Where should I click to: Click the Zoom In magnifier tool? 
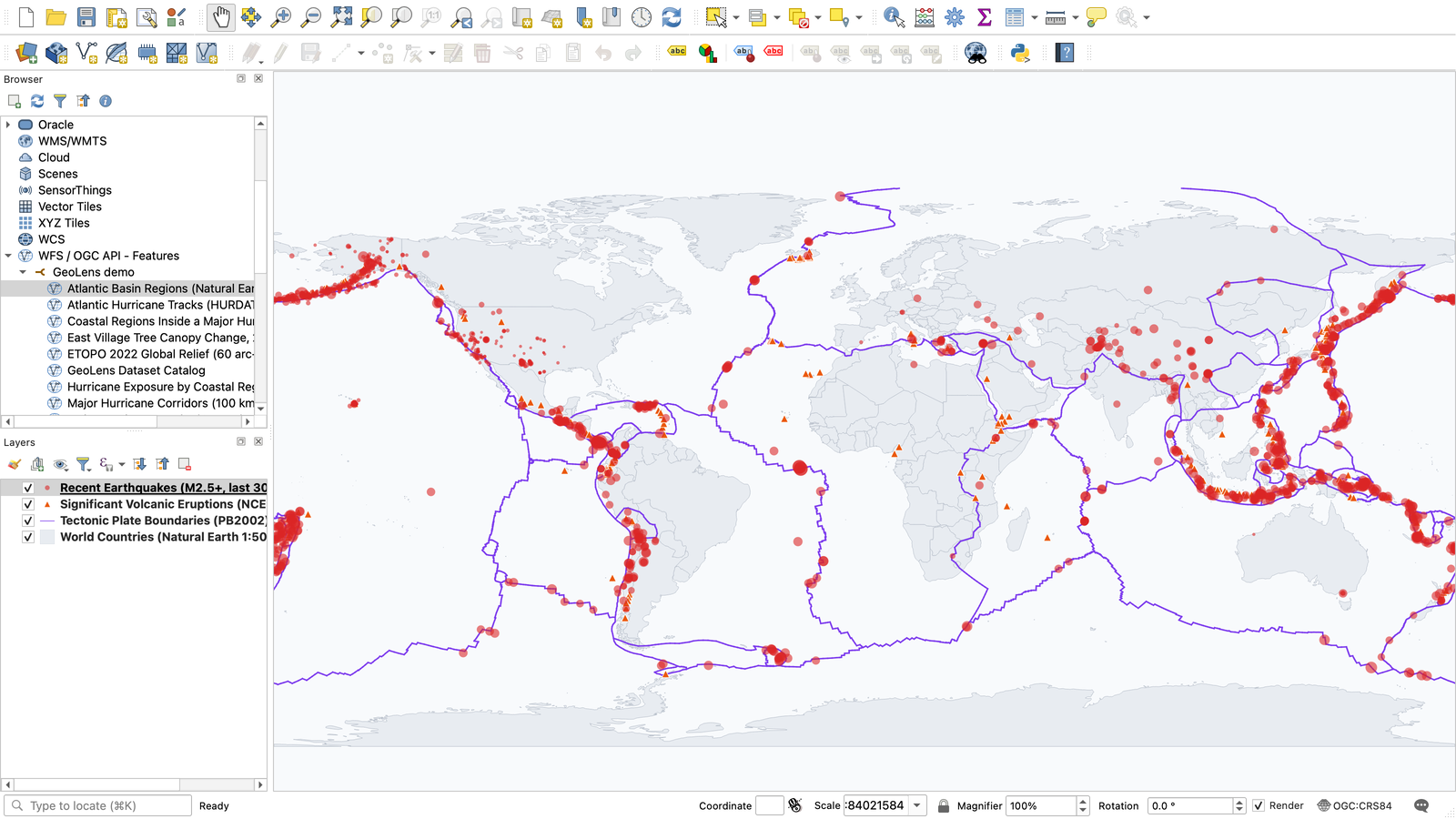281,16
